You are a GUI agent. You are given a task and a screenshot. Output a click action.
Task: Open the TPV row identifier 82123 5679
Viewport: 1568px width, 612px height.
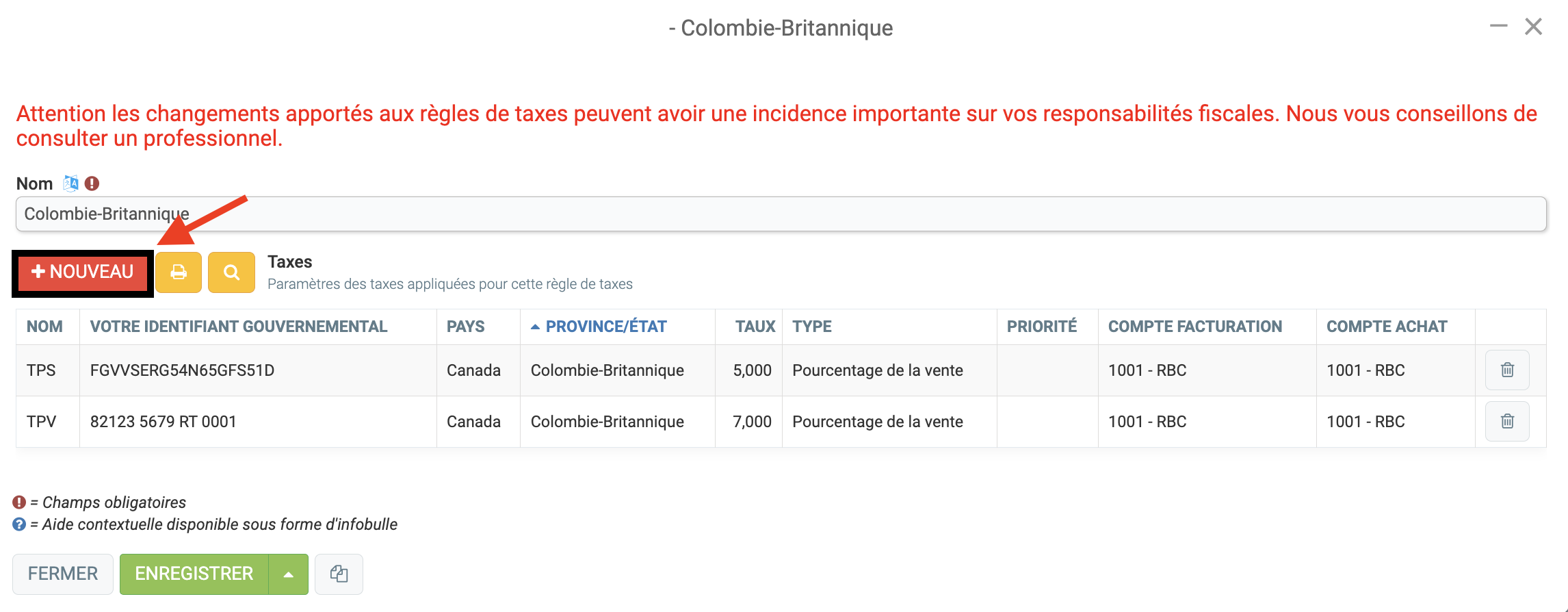(164, 422)
